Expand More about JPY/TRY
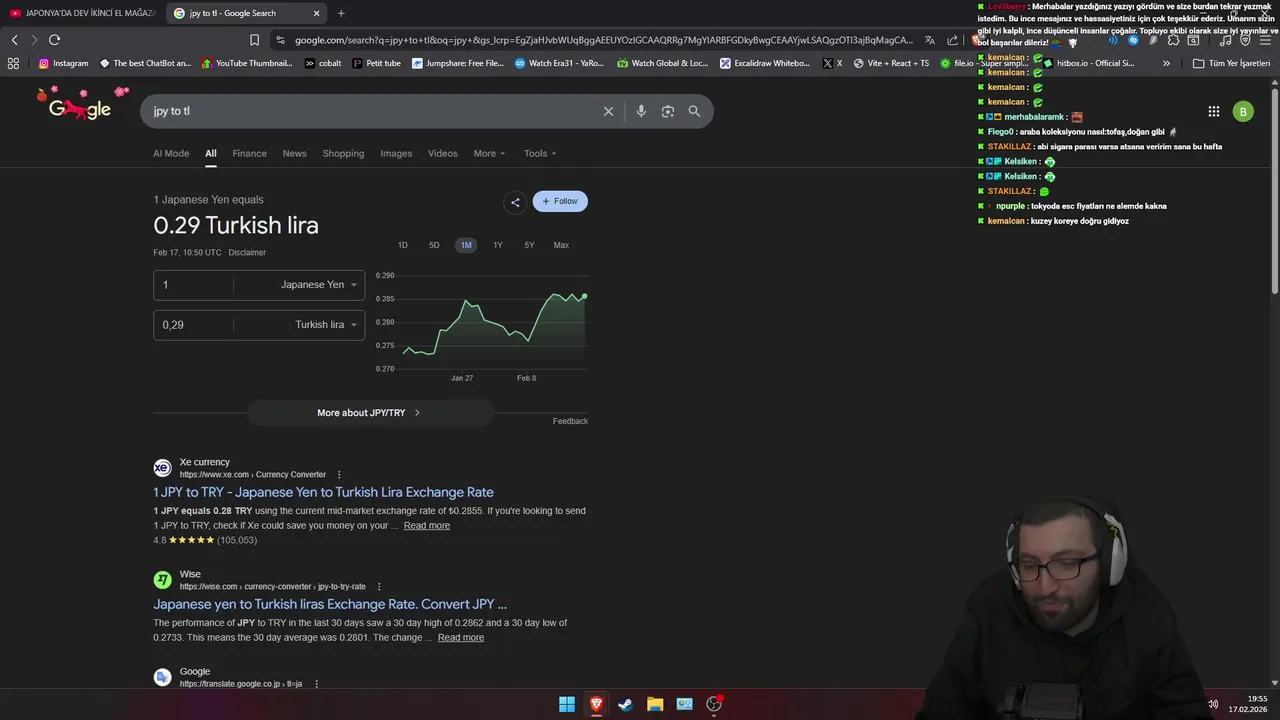 [x=370, y=413]
